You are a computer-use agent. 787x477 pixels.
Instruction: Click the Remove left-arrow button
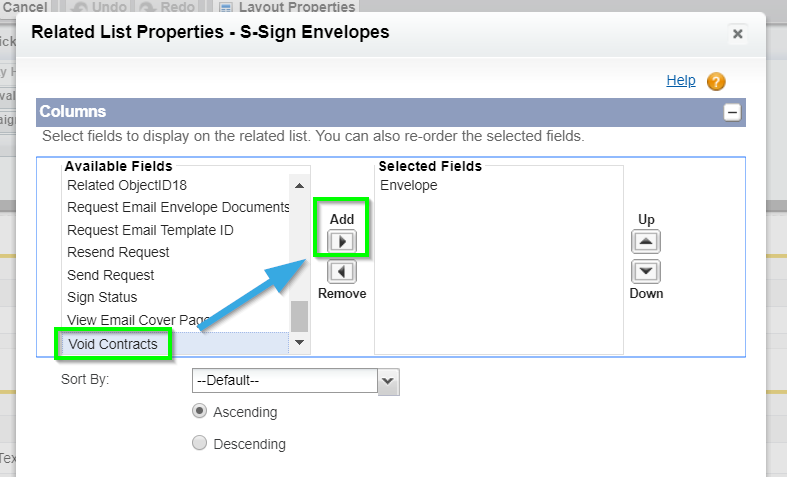[x=342, y=272]
